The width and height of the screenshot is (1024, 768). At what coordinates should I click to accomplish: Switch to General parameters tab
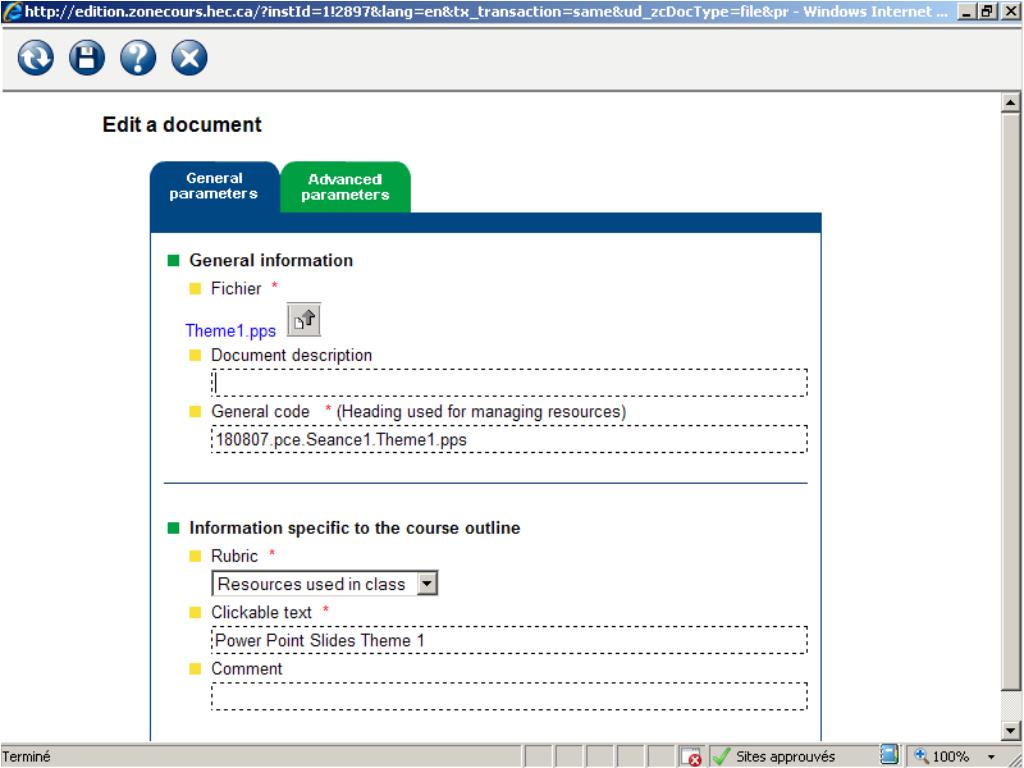214,187
